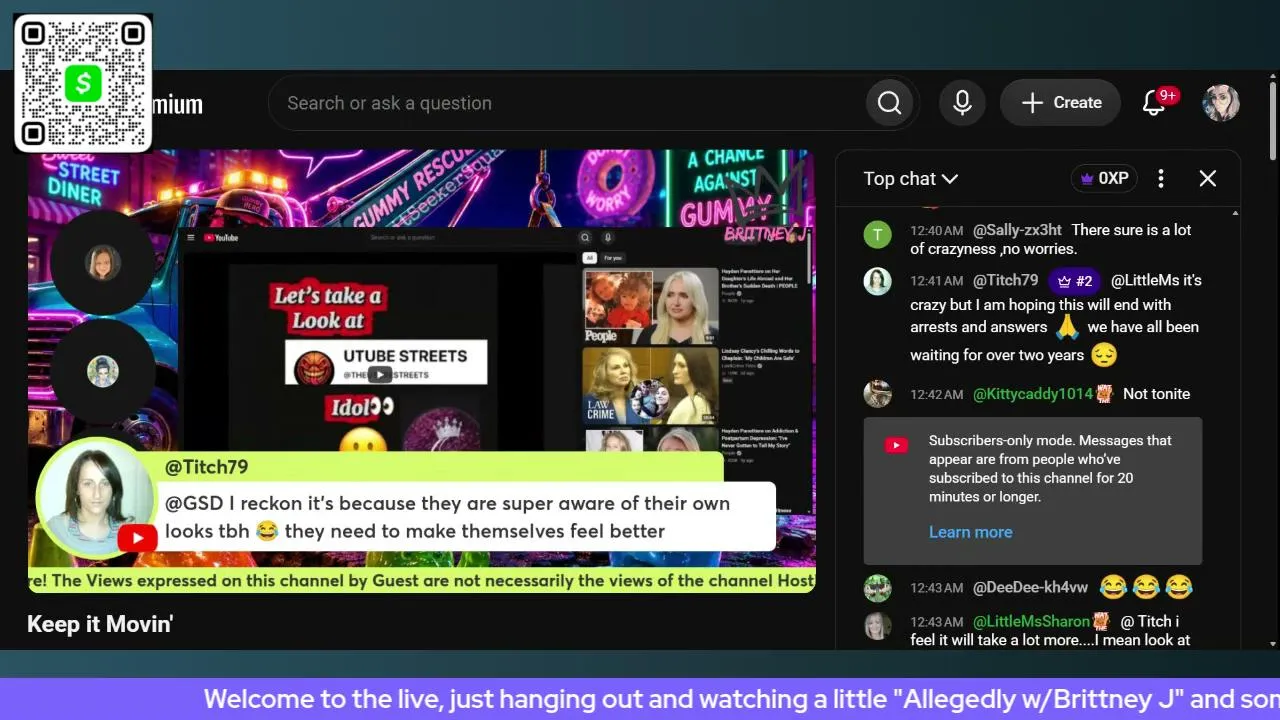The height and width of the screenshot is (720, 1280).
Task: Click the views disclaimer ticker under video
Action: (x=422, y=580)
